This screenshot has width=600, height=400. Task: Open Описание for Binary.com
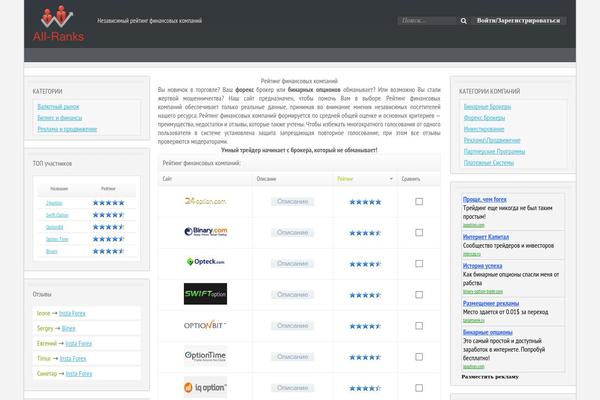[292, 232]
